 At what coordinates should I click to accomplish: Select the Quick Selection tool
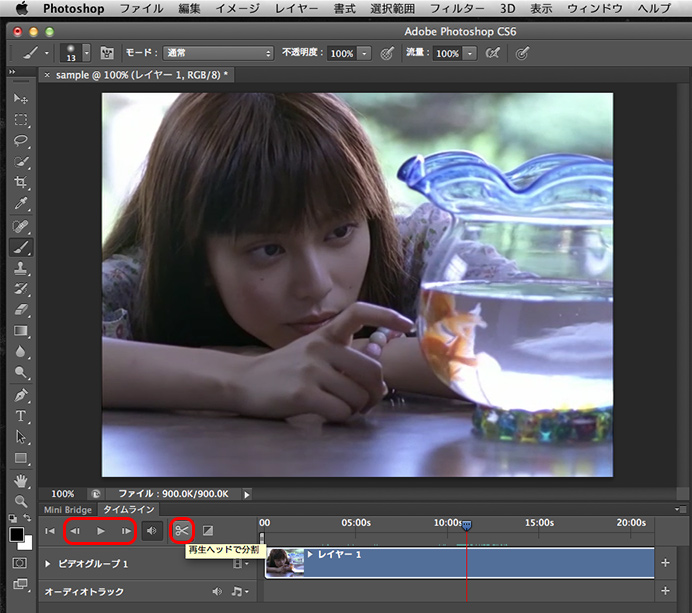coord(20,162)
